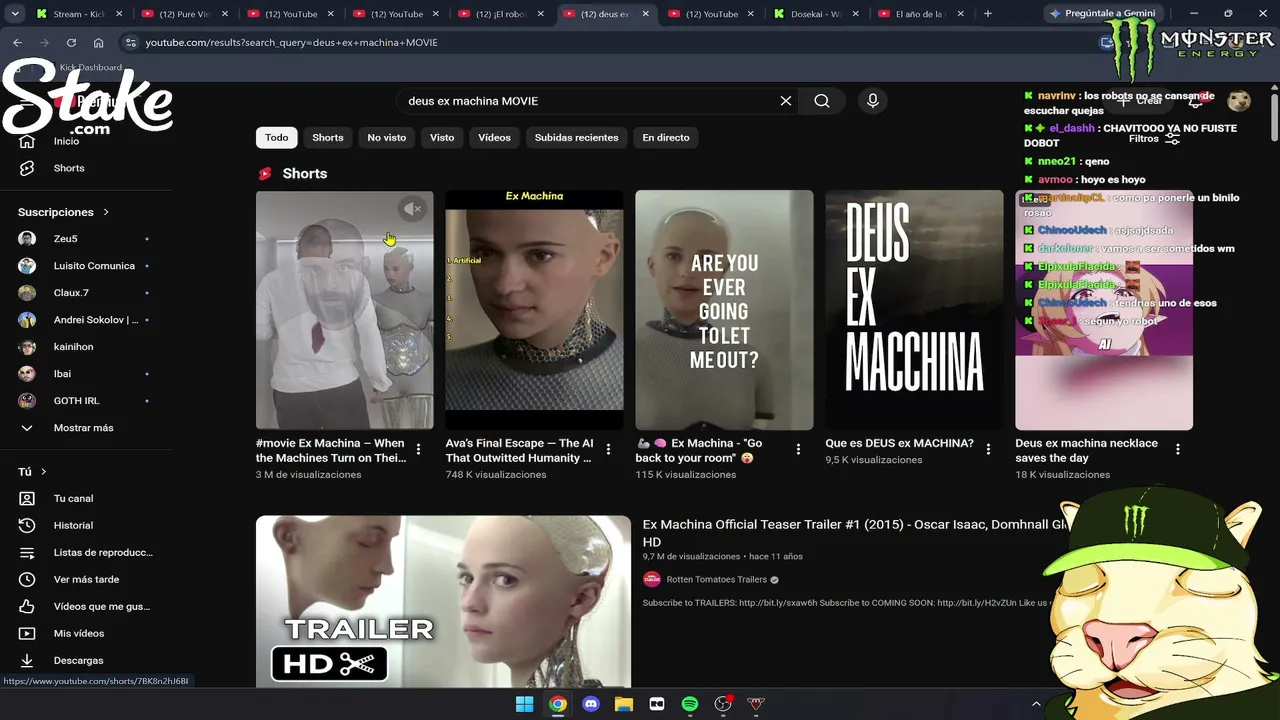Open Vídeos que me gustan in the sidebar
This screenshot has width=1280, height=720.
101,606
